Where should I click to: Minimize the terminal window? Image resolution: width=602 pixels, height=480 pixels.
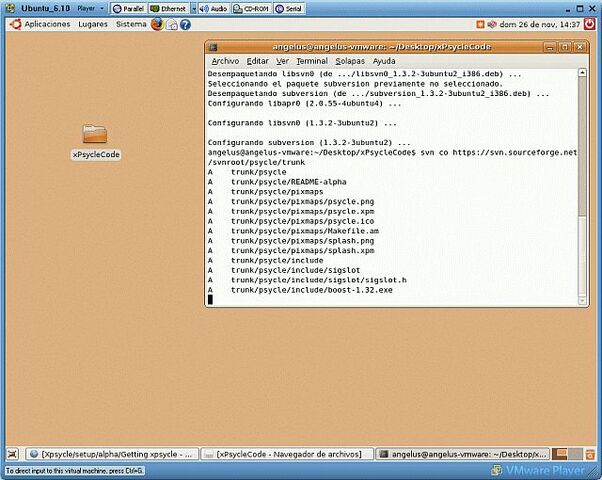tap(549, 47)
